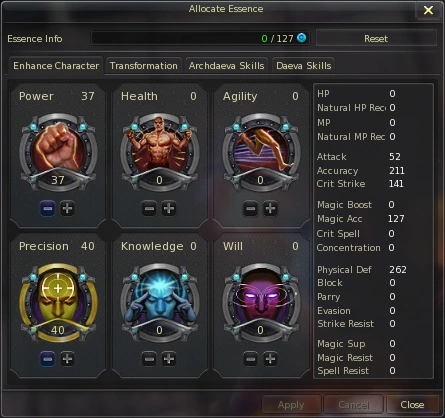445x418 pixels.
Task: Add a point to Knowledge
Action: tap(169, 359)
